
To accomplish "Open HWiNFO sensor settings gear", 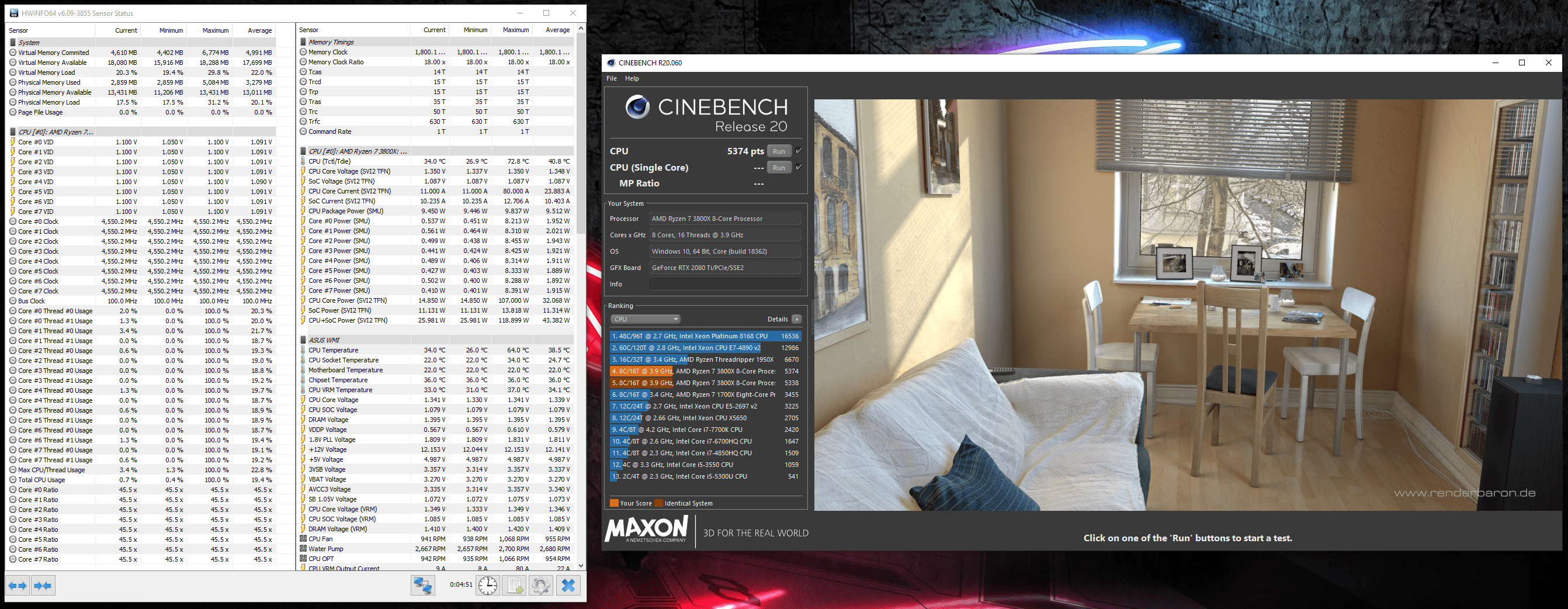I will click(x=540, y=585).
